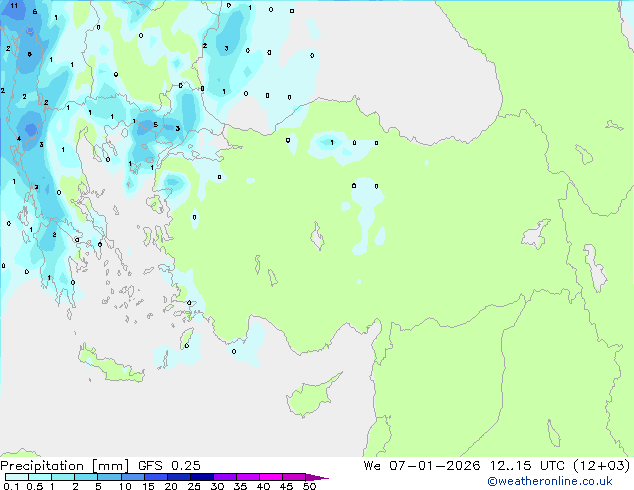Click the map value "11" in top-left corner
Image resolution: width=634 pixels, height=490 pixels.
tap(14, 6)
